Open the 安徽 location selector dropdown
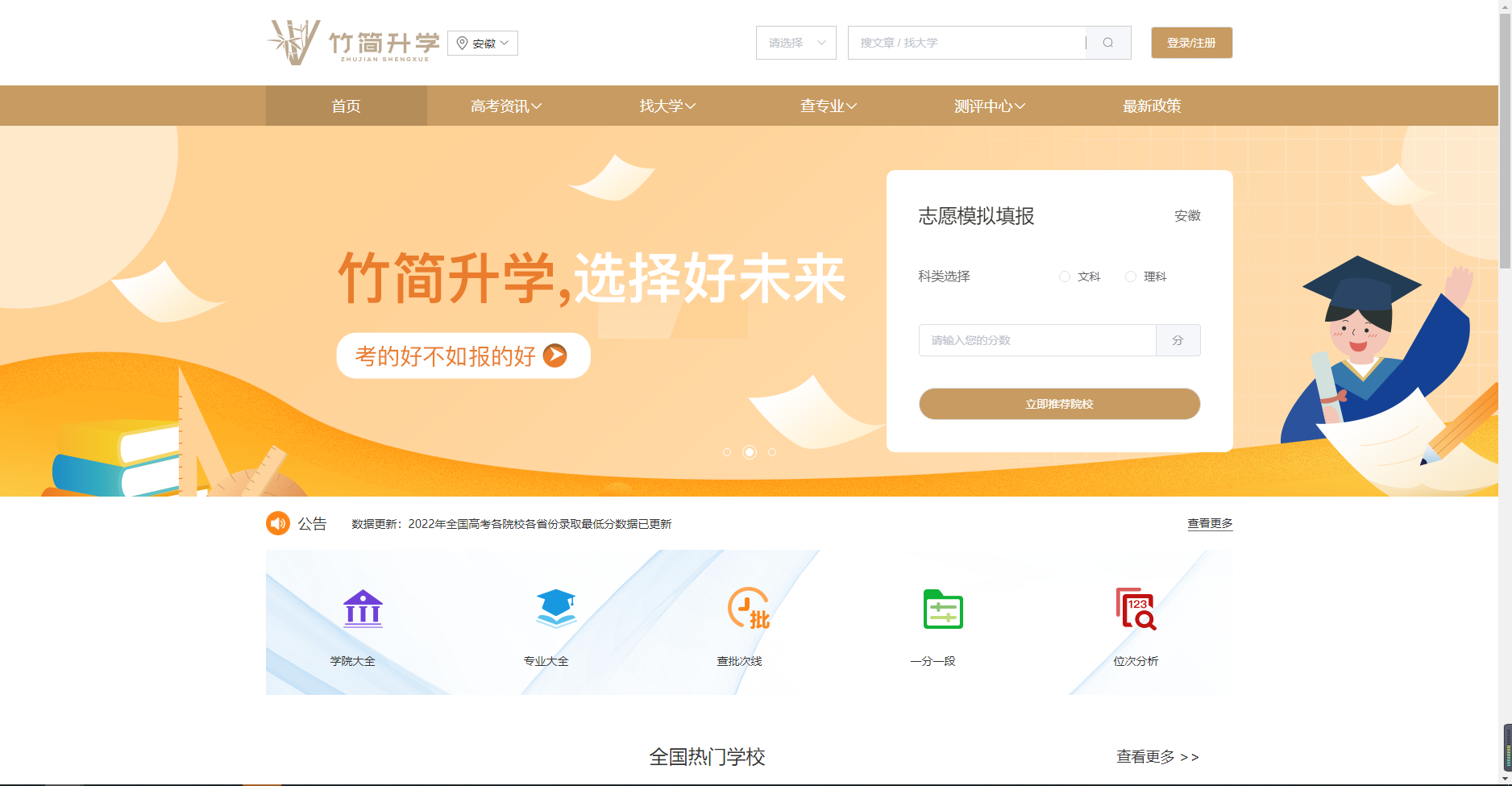Image resolution: width=1512 pixels, height=786 pixels. pyautogui.click(x=482, y=43)
